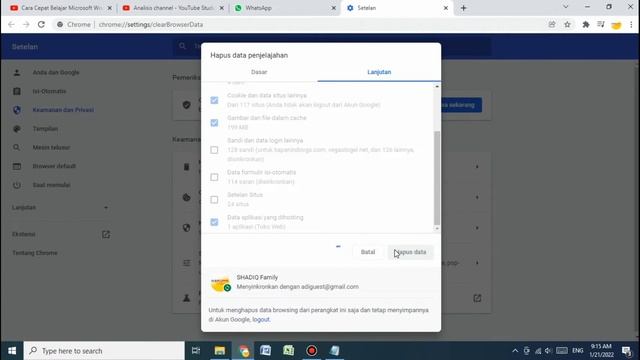The height and width of the screenshot is (360, 640).
Task: Go back with the browser back arrow
Action: [x=11, y=24]
